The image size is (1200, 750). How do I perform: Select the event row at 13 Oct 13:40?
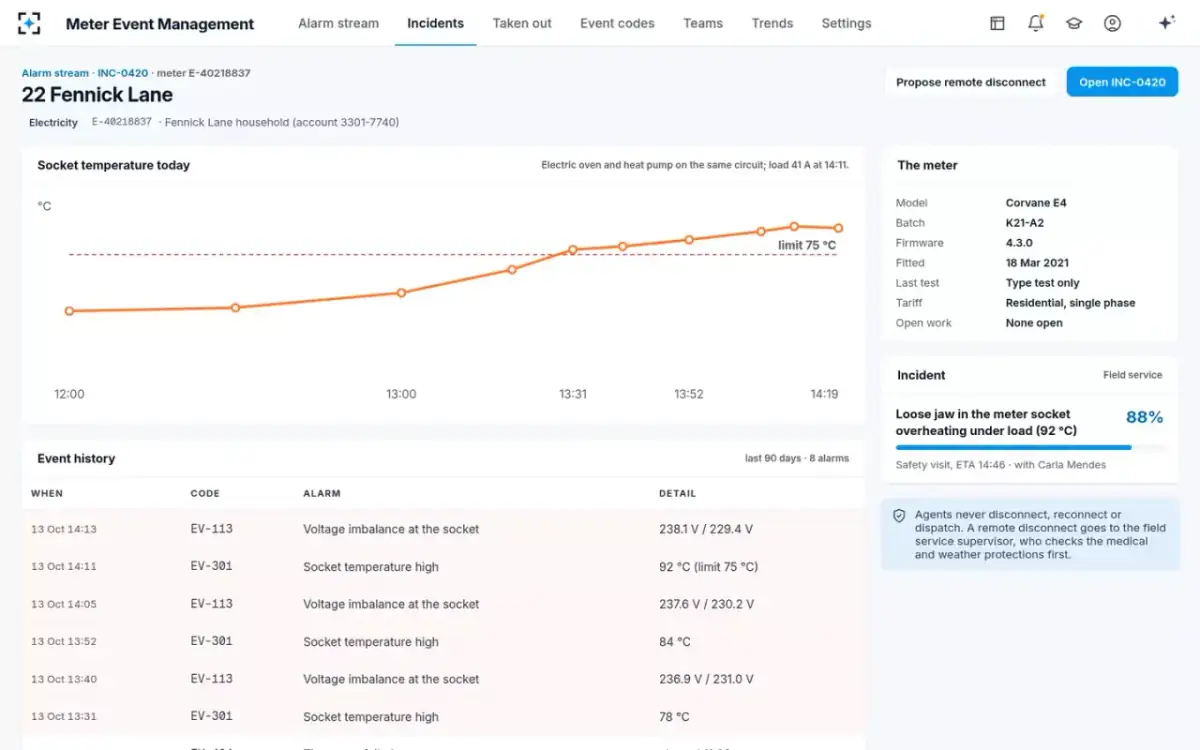tap(443, 679)
